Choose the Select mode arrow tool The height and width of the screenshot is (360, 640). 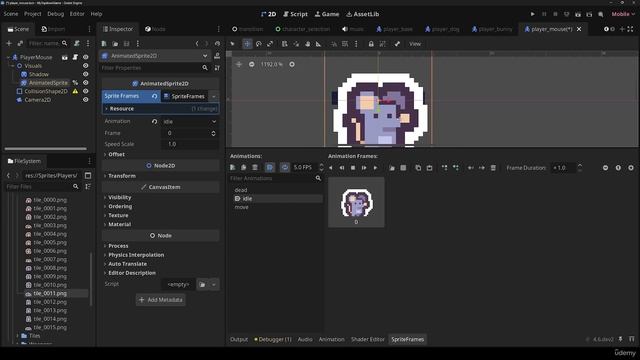pos(232,44)
